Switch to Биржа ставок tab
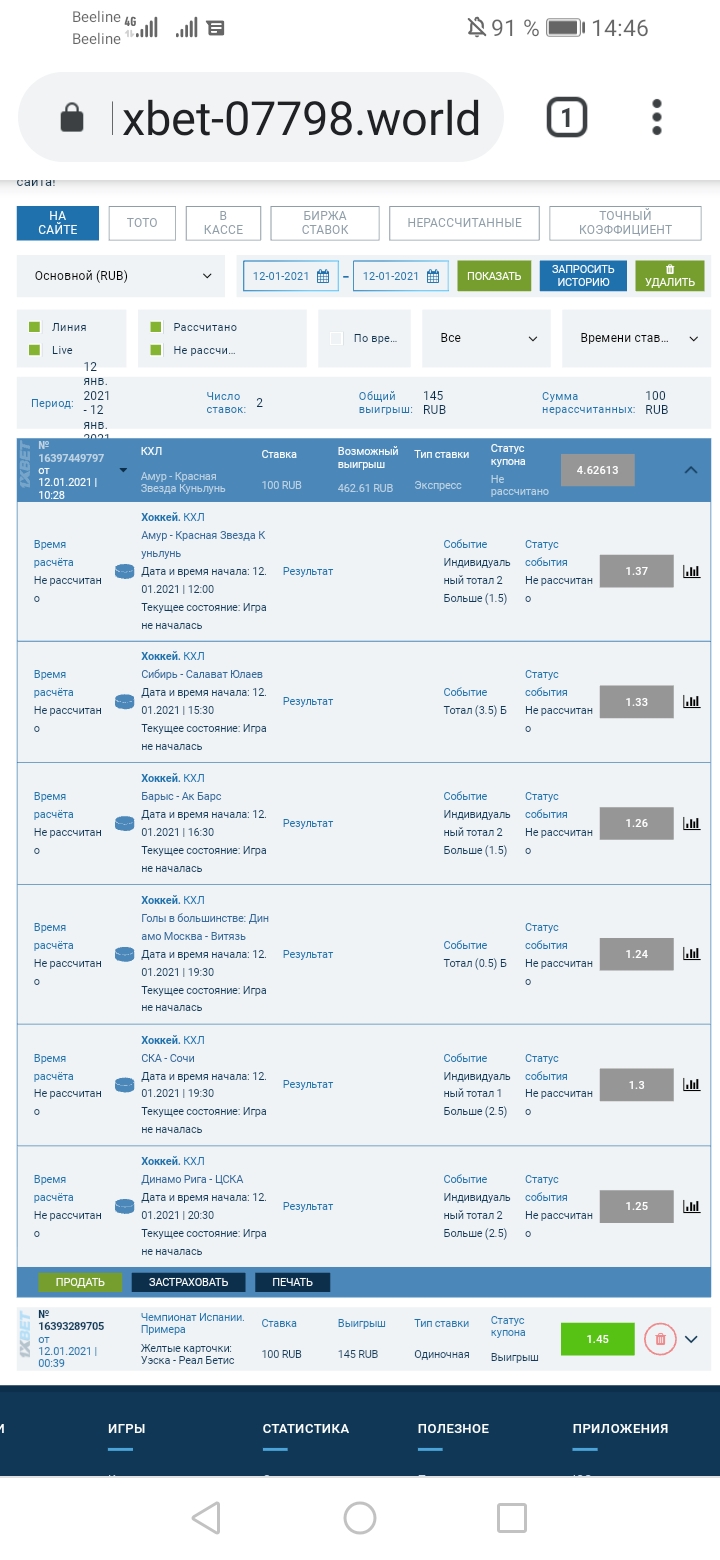Image resolution: width=720 pixels, height=1560 pixels. pos(325,223)
